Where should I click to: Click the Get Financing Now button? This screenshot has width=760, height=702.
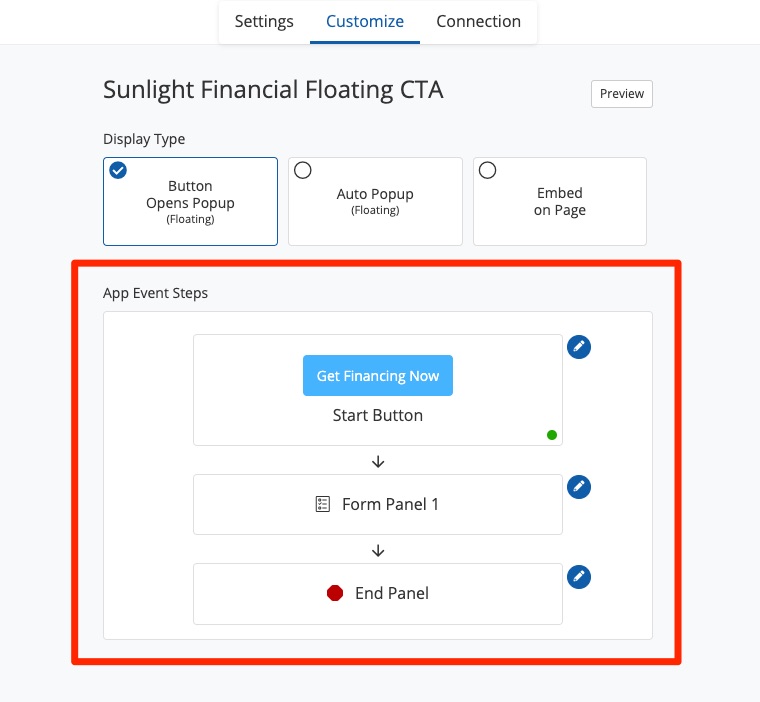378,376
